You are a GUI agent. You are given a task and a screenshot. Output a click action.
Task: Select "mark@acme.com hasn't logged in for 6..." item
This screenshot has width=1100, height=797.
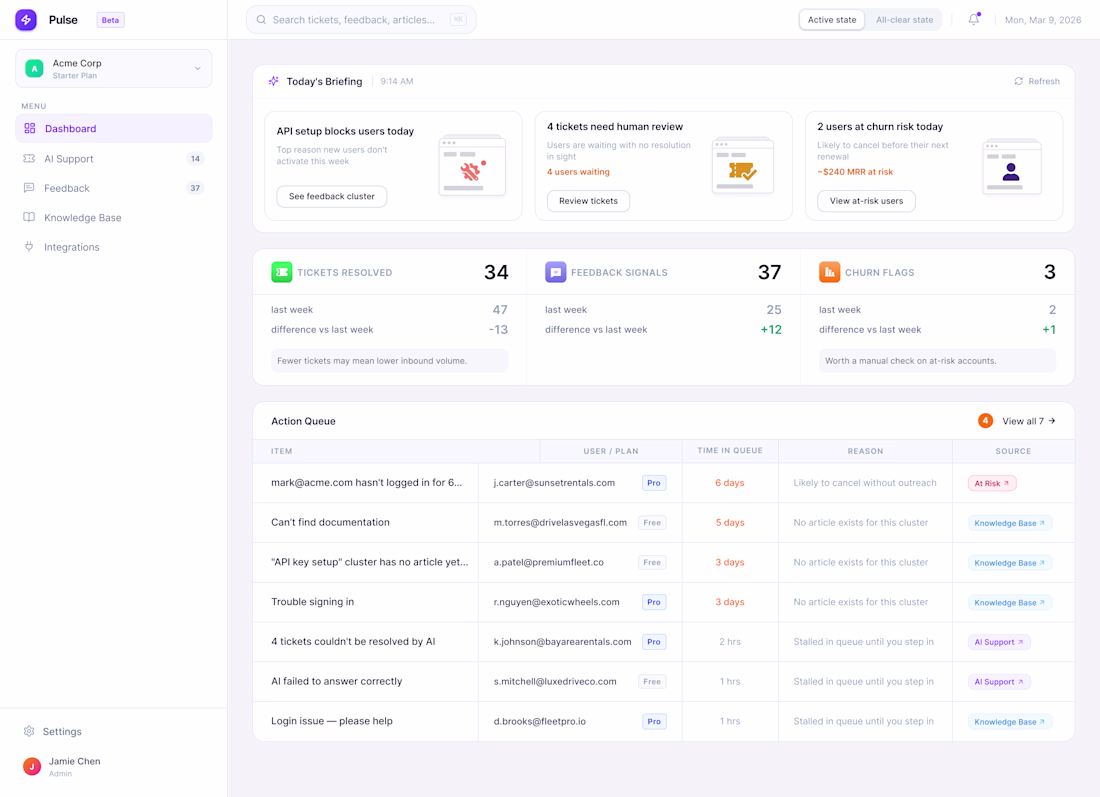[x=366, y=483]
